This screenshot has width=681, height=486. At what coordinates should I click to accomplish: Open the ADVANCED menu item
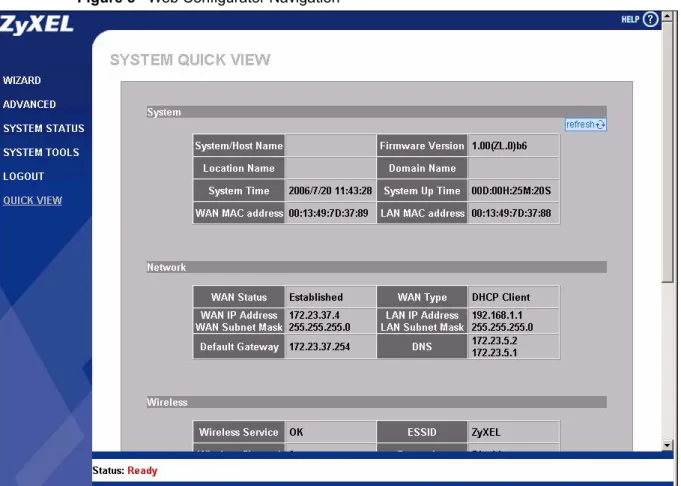[x=29, y=104]
